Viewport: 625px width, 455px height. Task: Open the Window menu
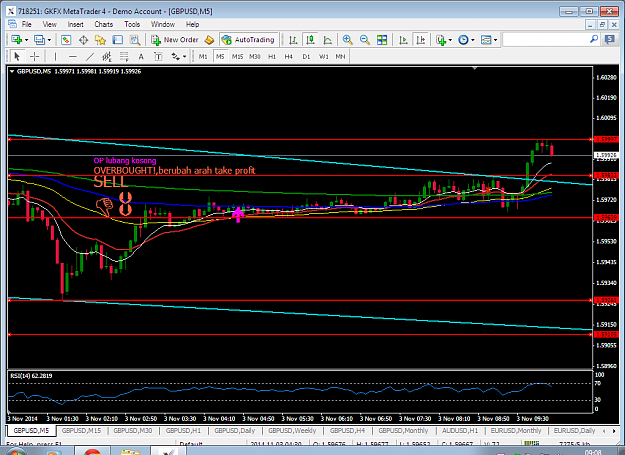click(163, 24)
